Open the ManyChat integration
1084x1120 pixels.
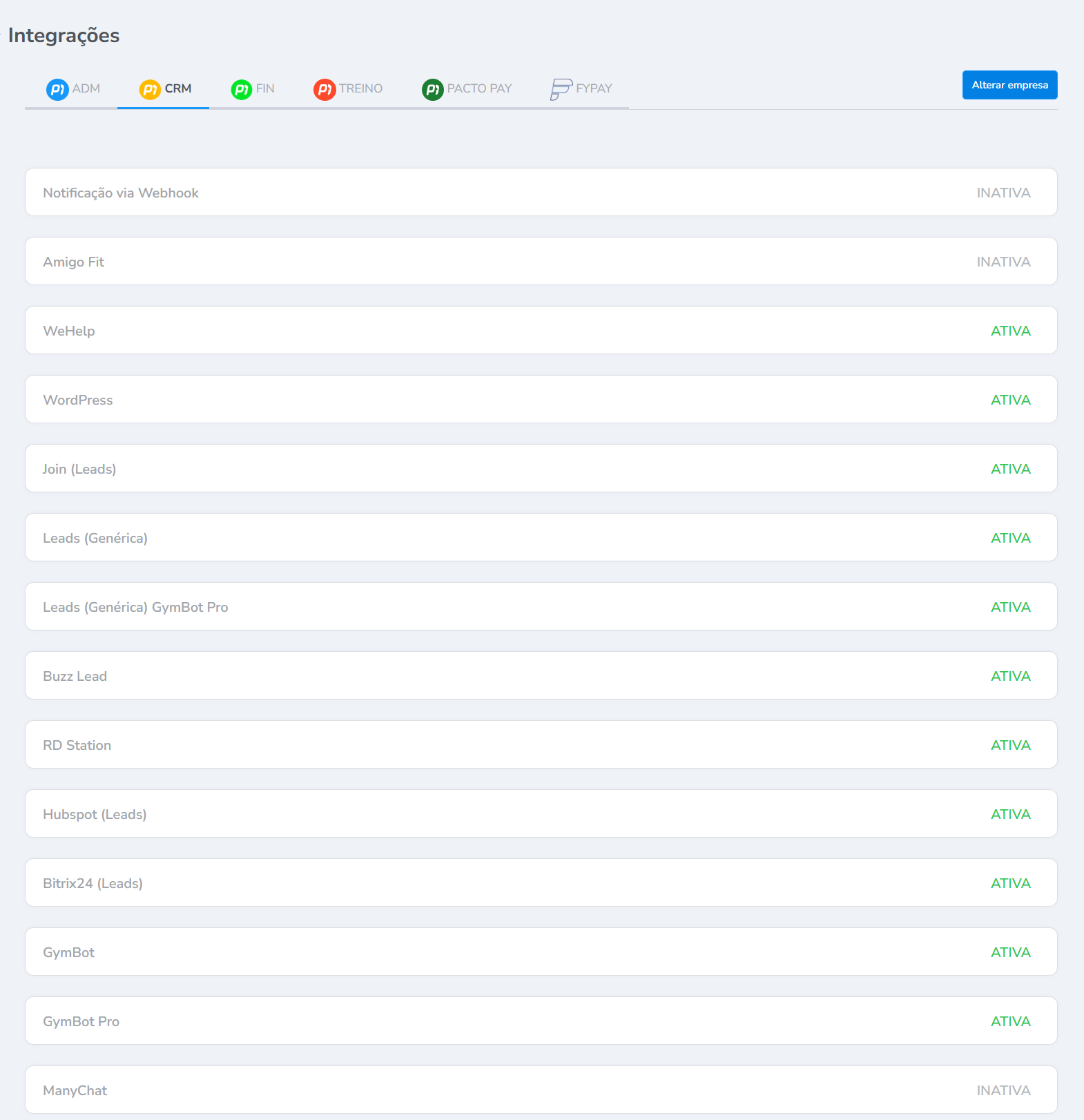click(541, 1090)
